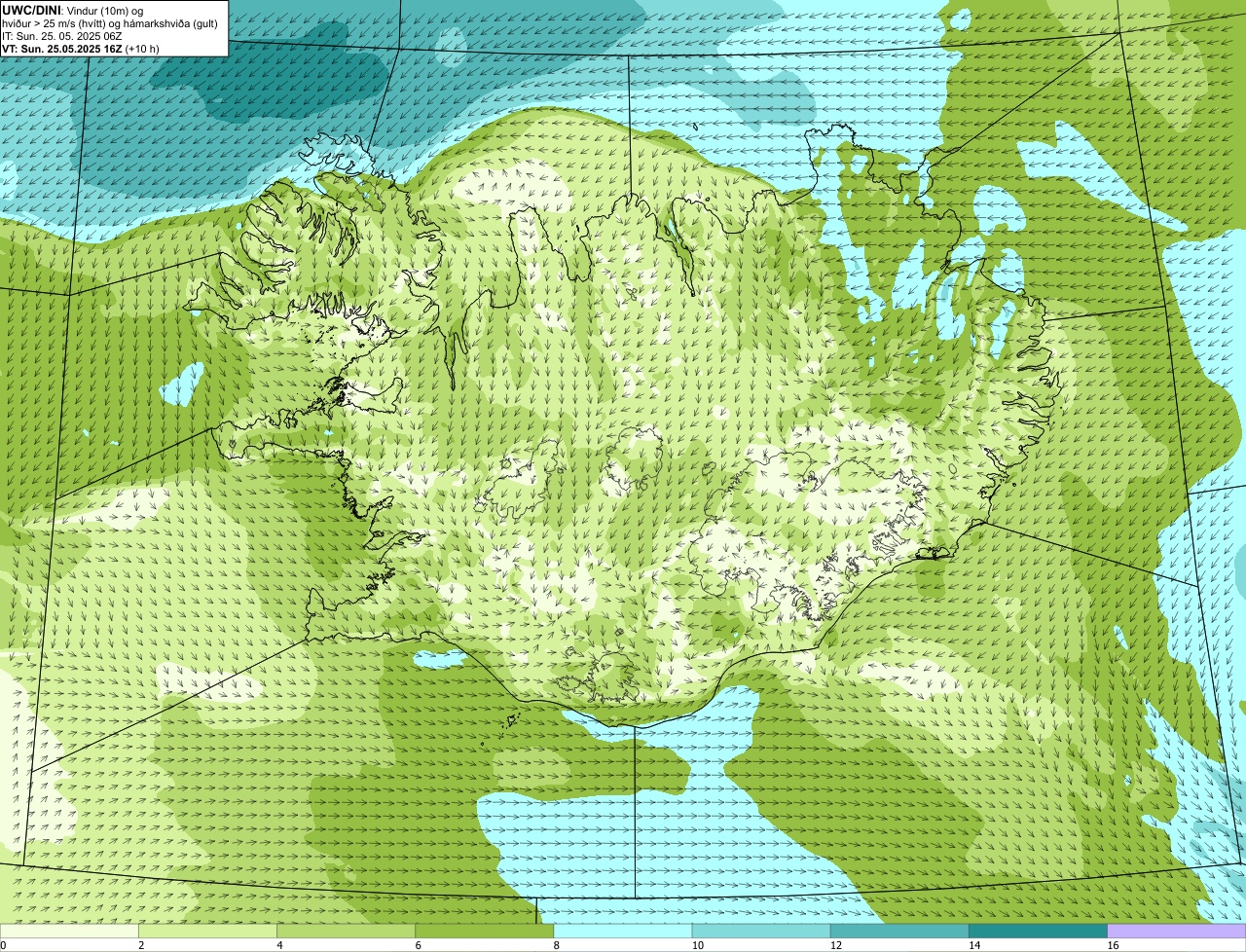Click the legend scale label "0"
The width and height of the screenshot is (1246, 952).
pos(3,945)
